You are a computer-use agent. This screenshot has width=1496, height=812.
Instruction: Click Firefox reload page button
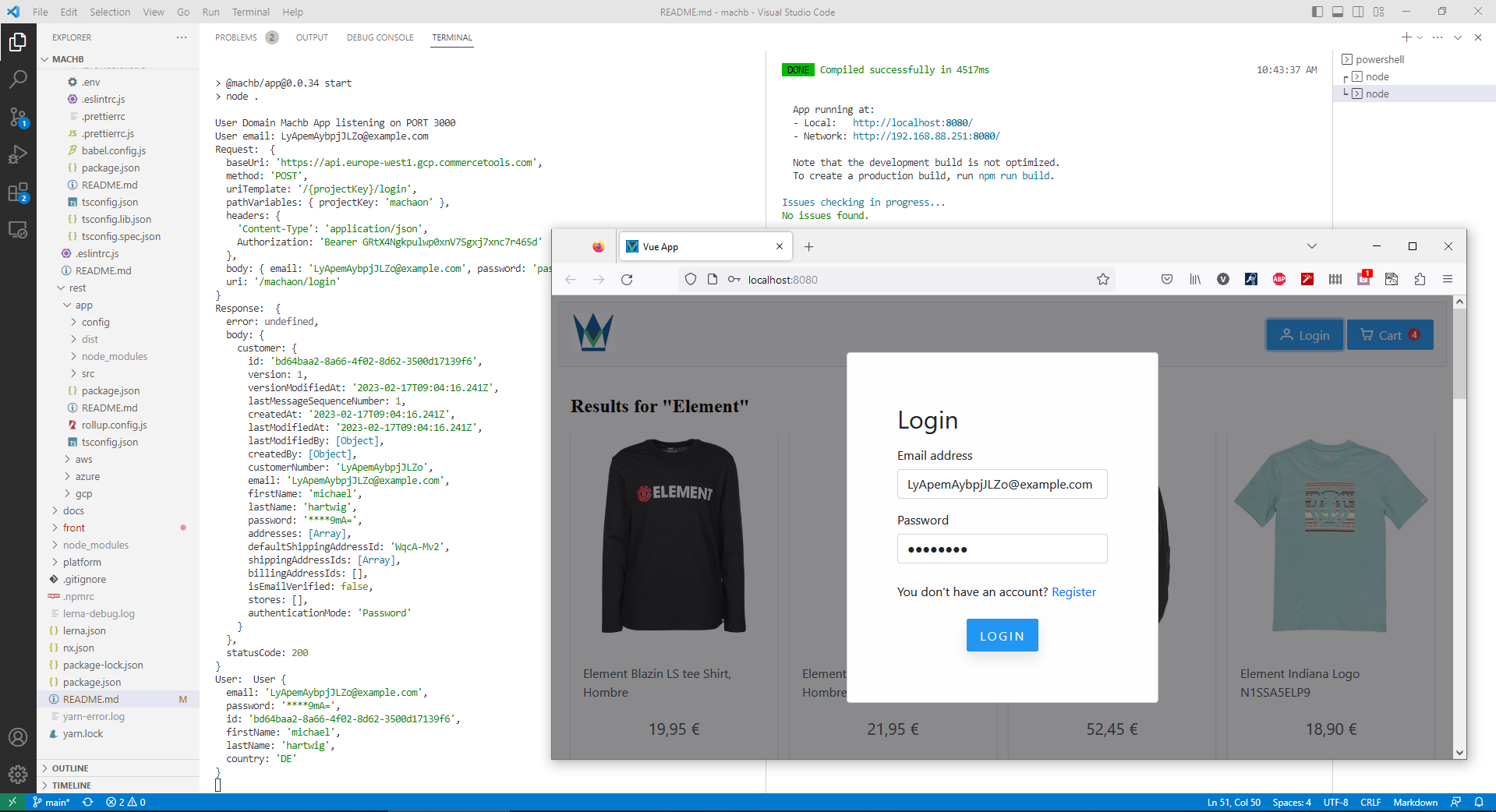(x=627, y=279)
